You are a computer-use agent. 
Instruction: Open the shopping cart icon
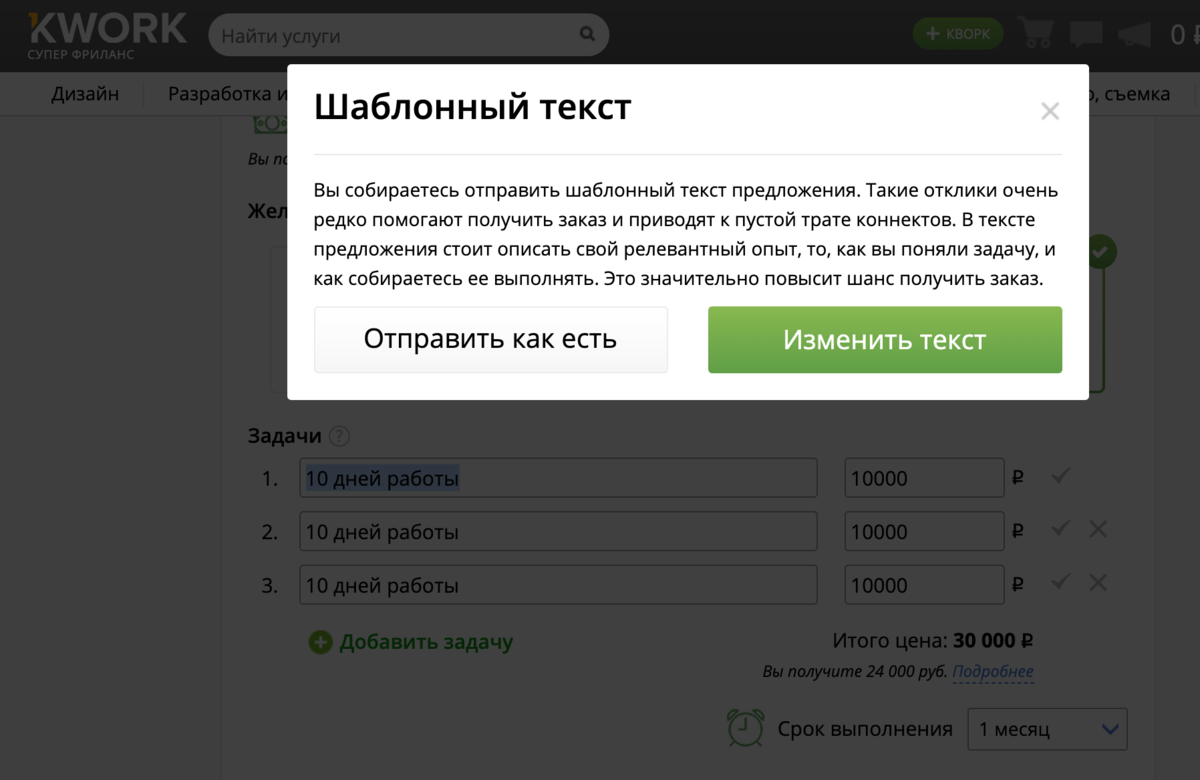point(1036,34)
